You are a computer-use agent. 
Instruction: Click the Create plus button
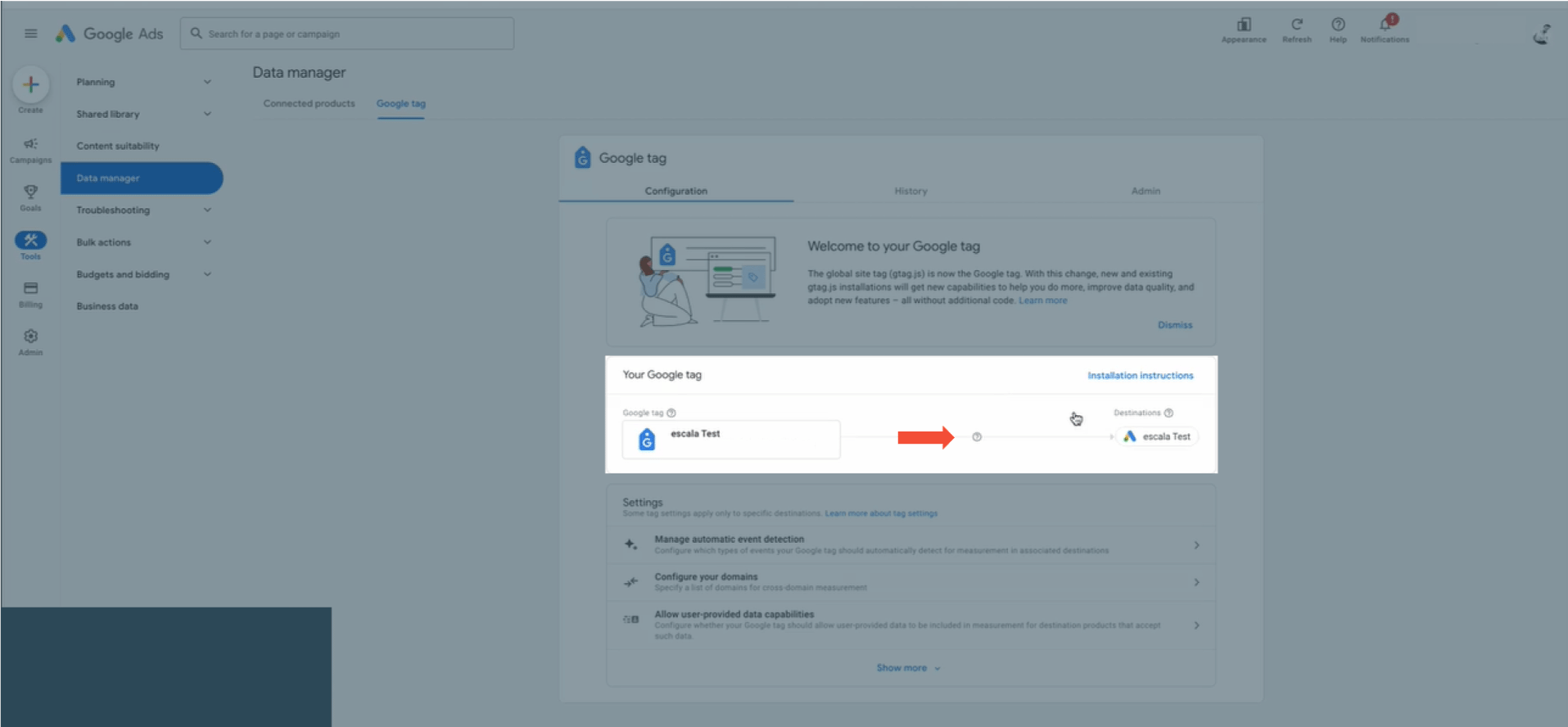31,85
